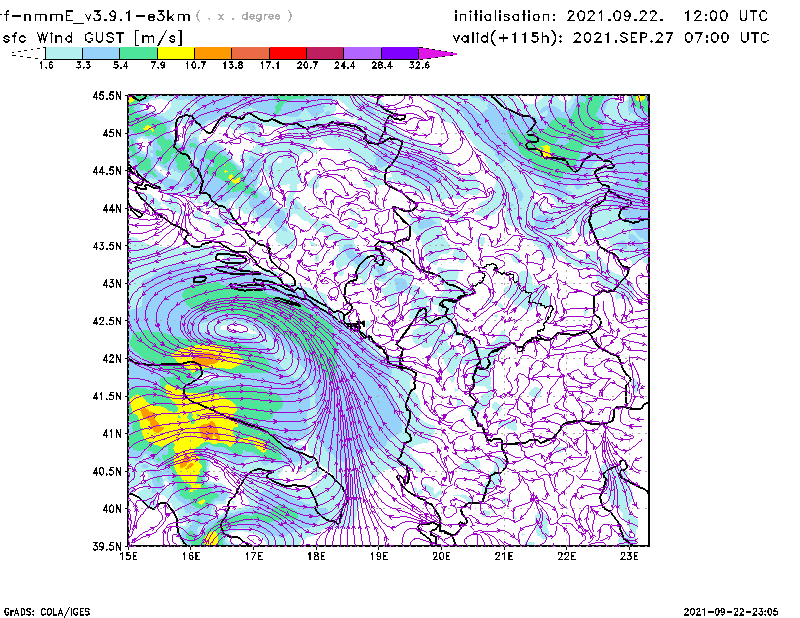Select the orange 10.7–13.8 legend swatch
This screenshot has height=618, width=800.
tap(213, 53)
